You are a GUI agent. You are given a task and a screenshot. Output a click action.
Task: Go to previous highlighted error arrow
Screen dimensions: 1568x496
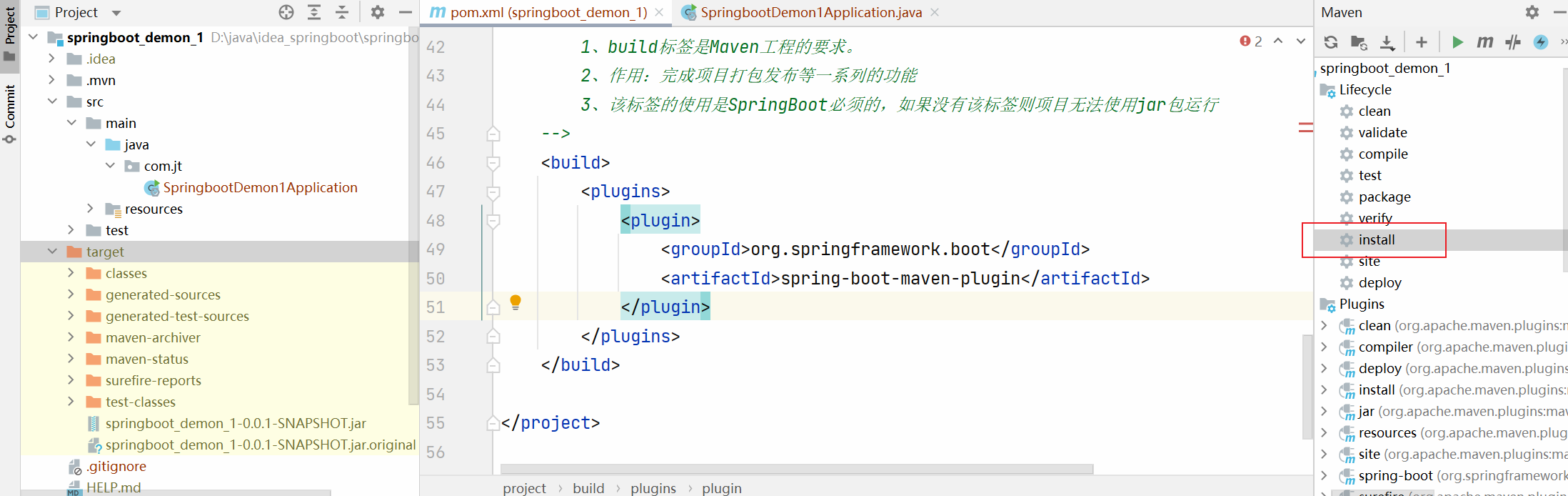(x=1278, y=41)
